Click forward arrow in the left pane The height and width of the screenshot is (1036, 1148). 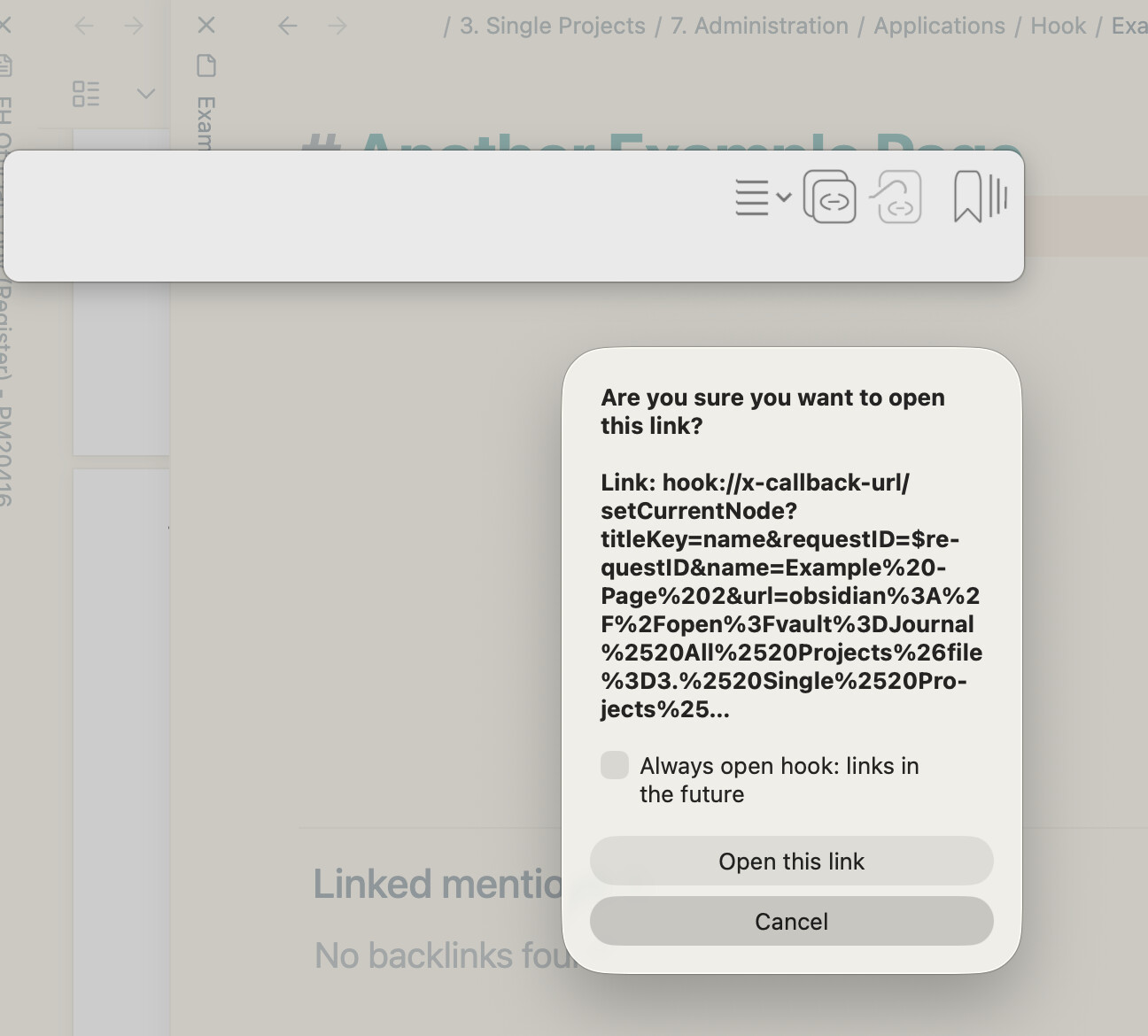tap(134, 26)
